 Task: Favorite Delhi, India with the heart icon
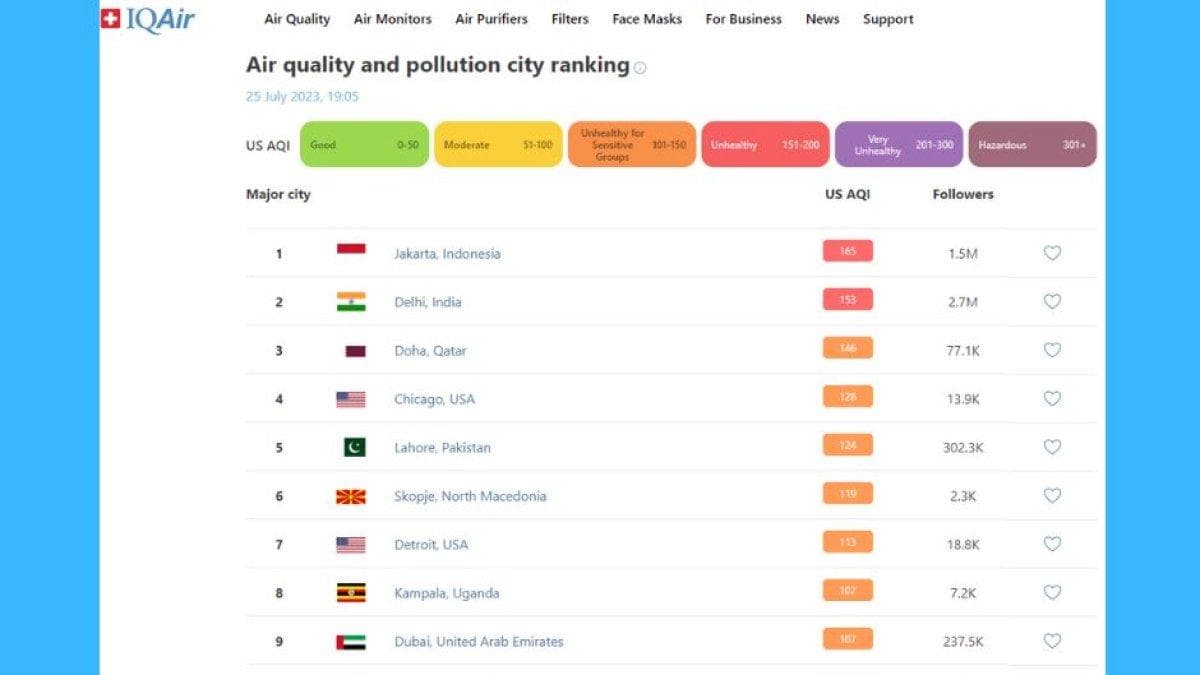tap(1052, 301)
